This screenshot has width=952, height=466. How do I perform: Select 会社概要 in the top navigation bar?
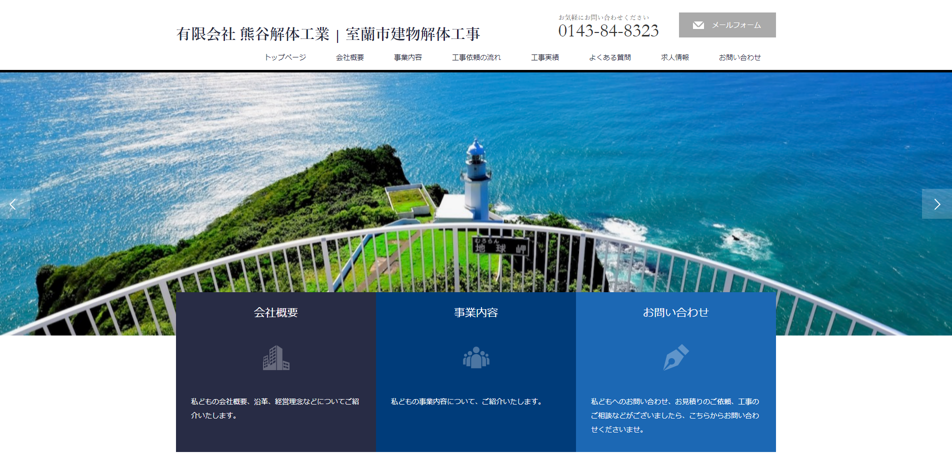pyautogui.click(x=350, y=58)
